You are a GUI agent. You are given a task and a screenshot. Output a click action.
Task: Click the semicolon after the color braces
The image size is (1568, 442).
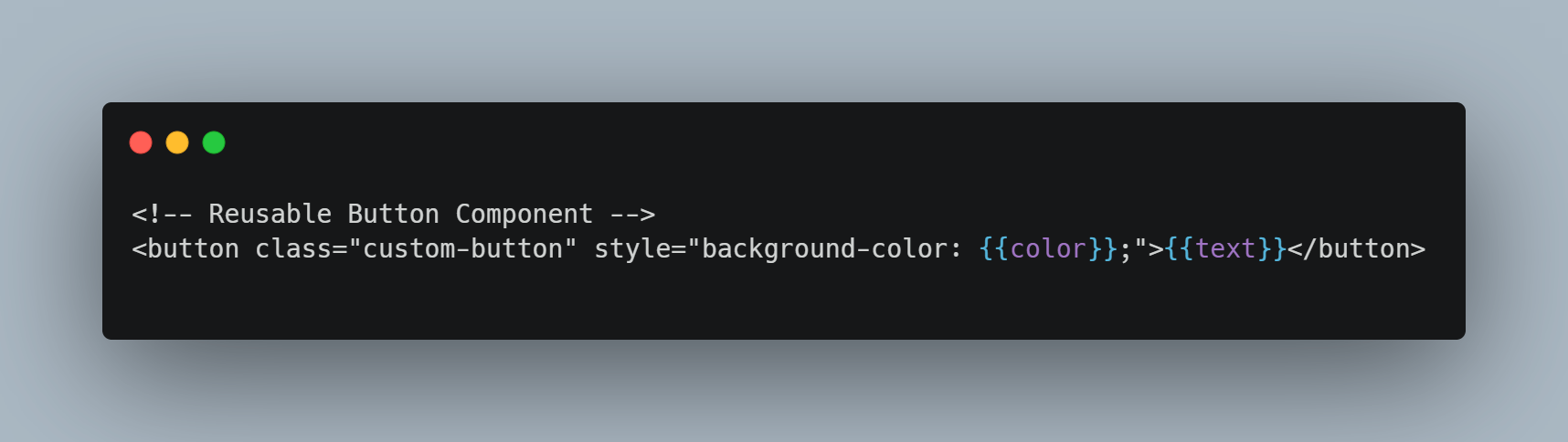1126,250
